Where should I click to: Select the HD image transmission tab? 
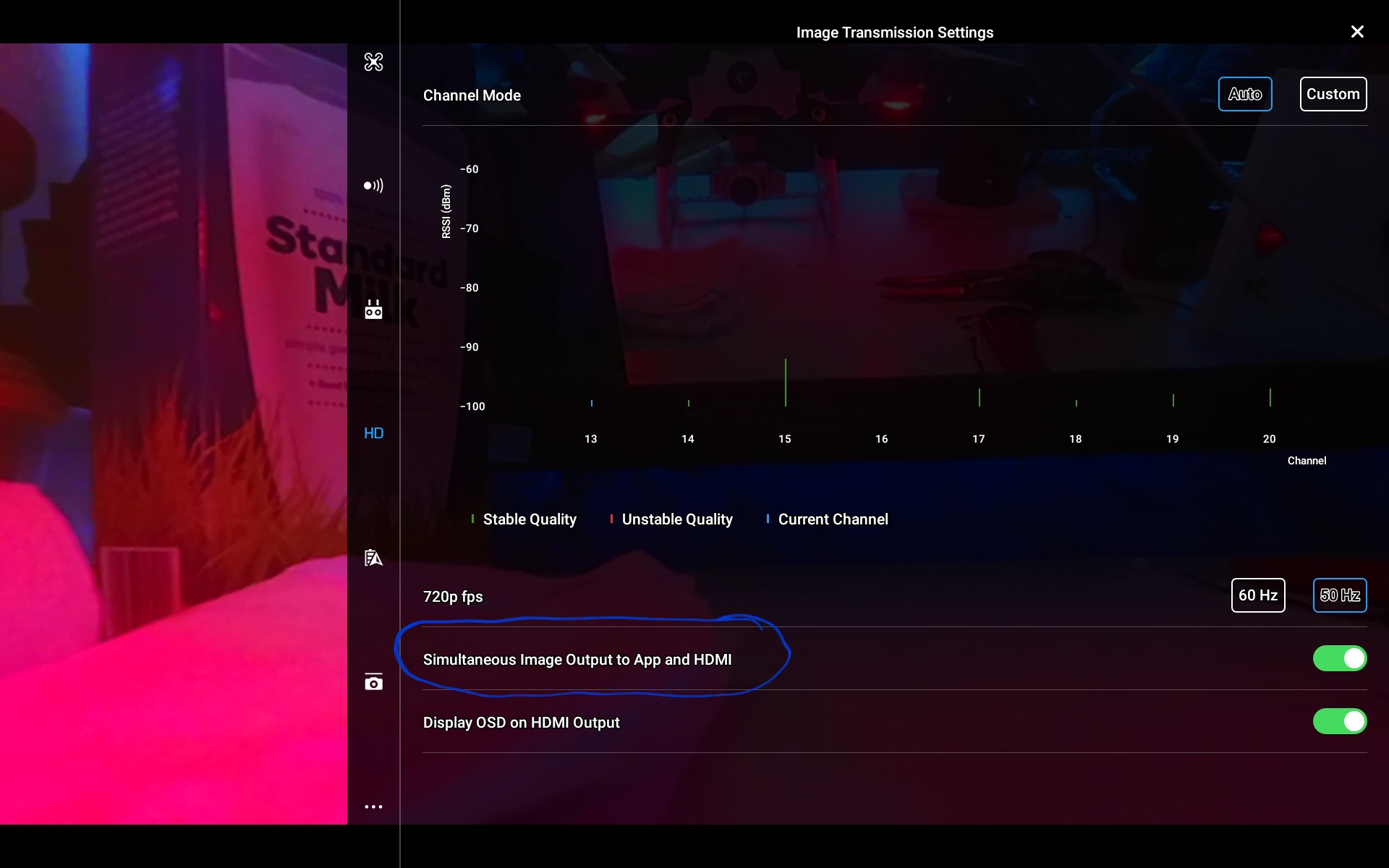coord(373,433)
